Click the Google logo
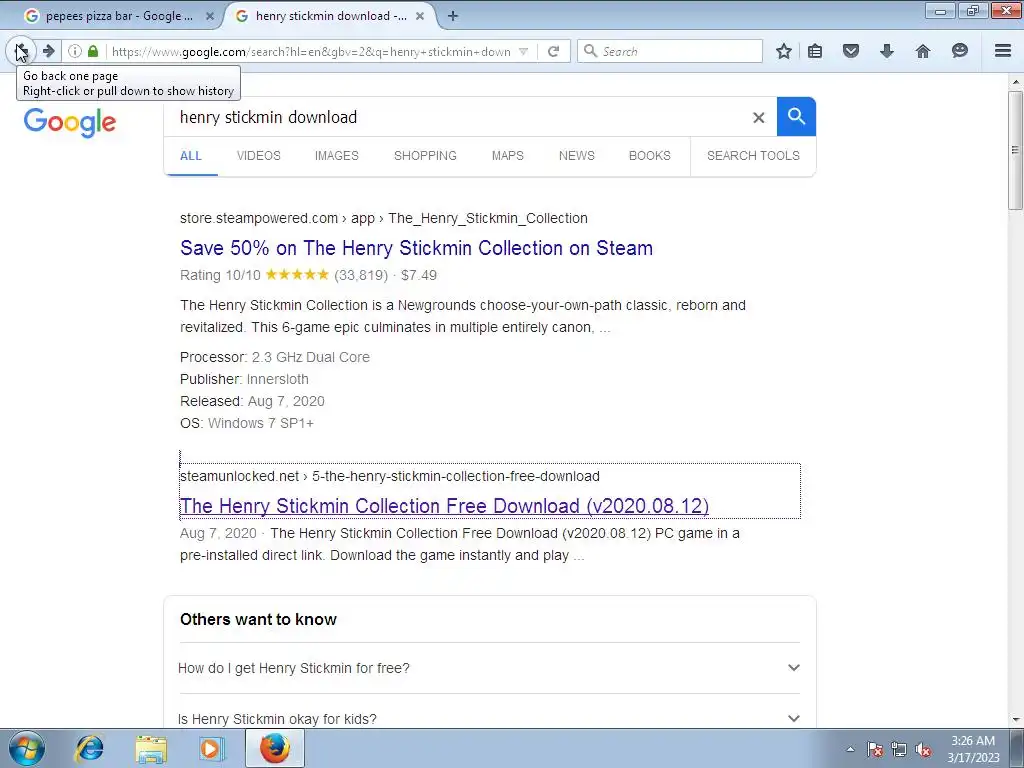The width and height of the screenshot is (1024, 768). click(x=70, y=122)
